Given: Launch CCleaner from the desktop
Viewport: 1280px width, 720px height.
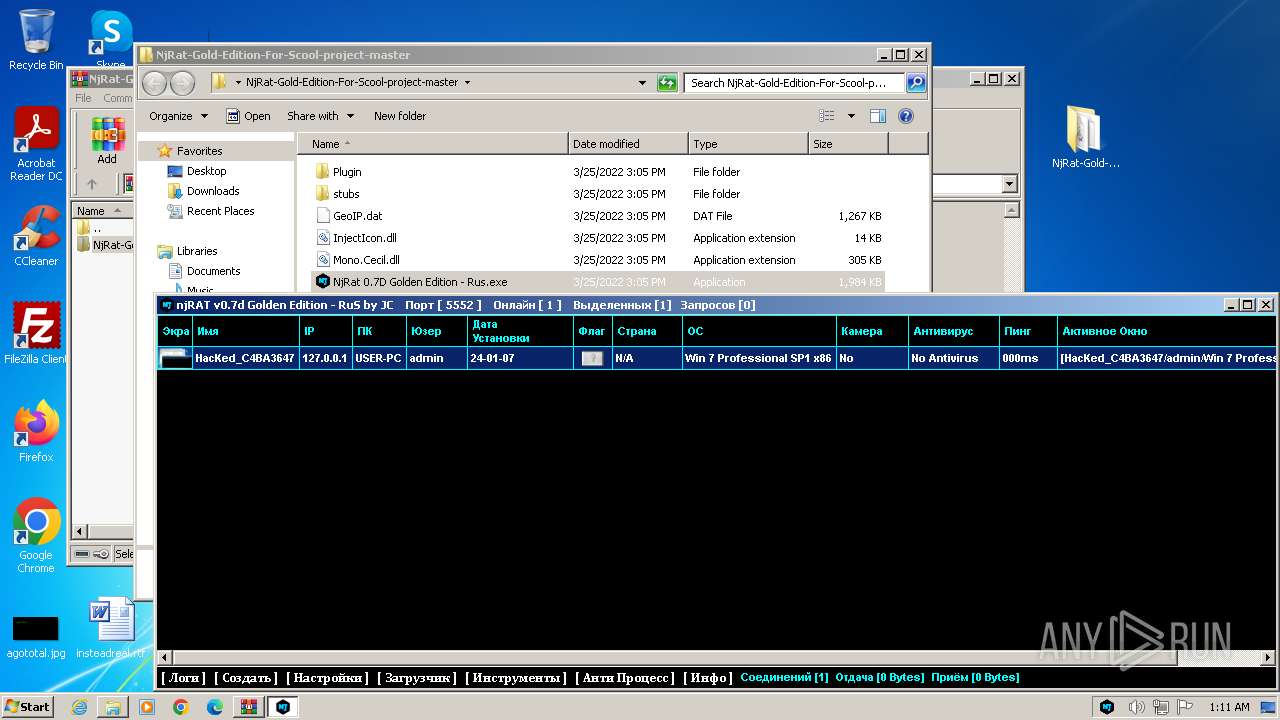Looking at the screenshot, I should click(x=36, y=236).
